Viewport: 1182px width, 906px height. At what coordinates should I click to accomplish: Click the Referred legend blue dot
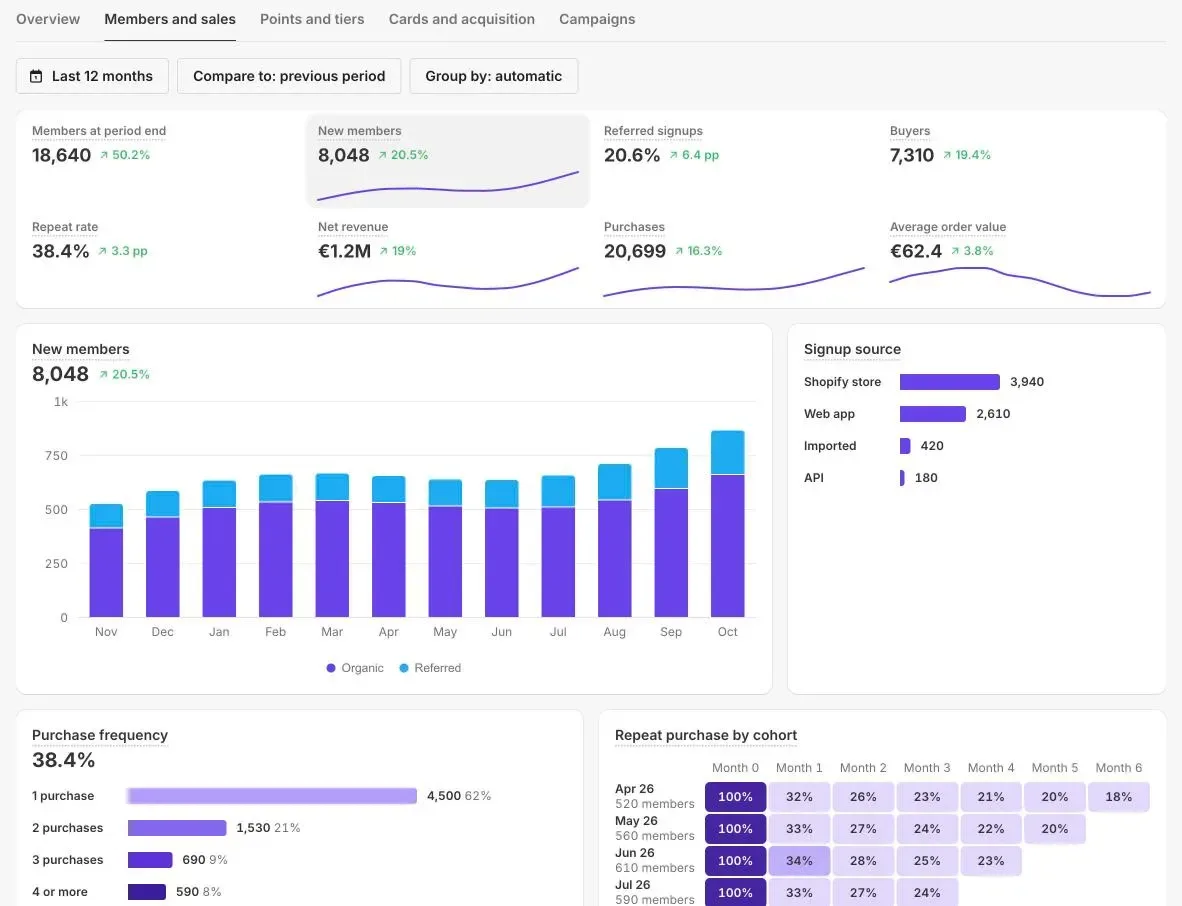tap(404, 668)
